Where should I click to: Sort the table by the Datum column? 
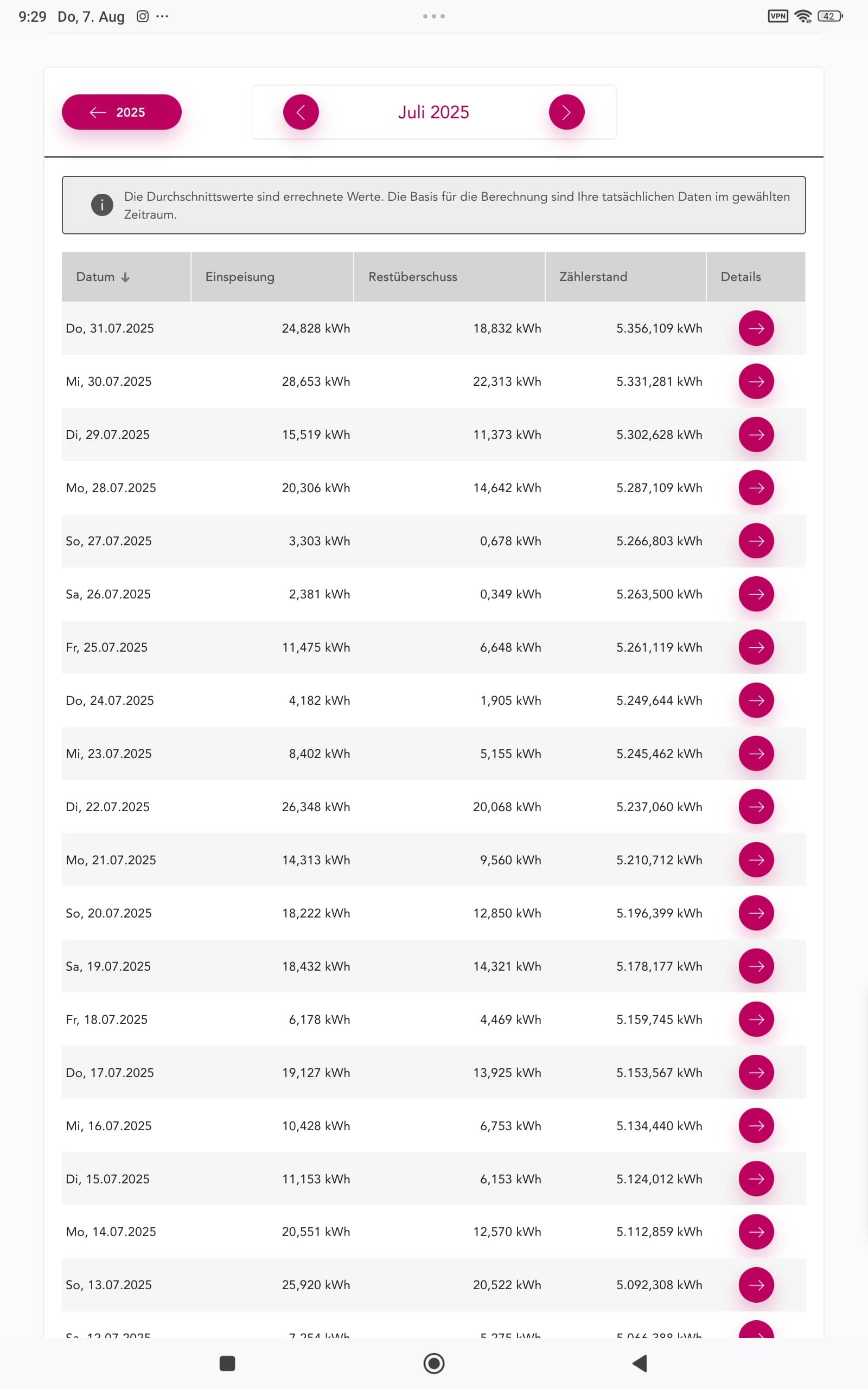[103, 277]
